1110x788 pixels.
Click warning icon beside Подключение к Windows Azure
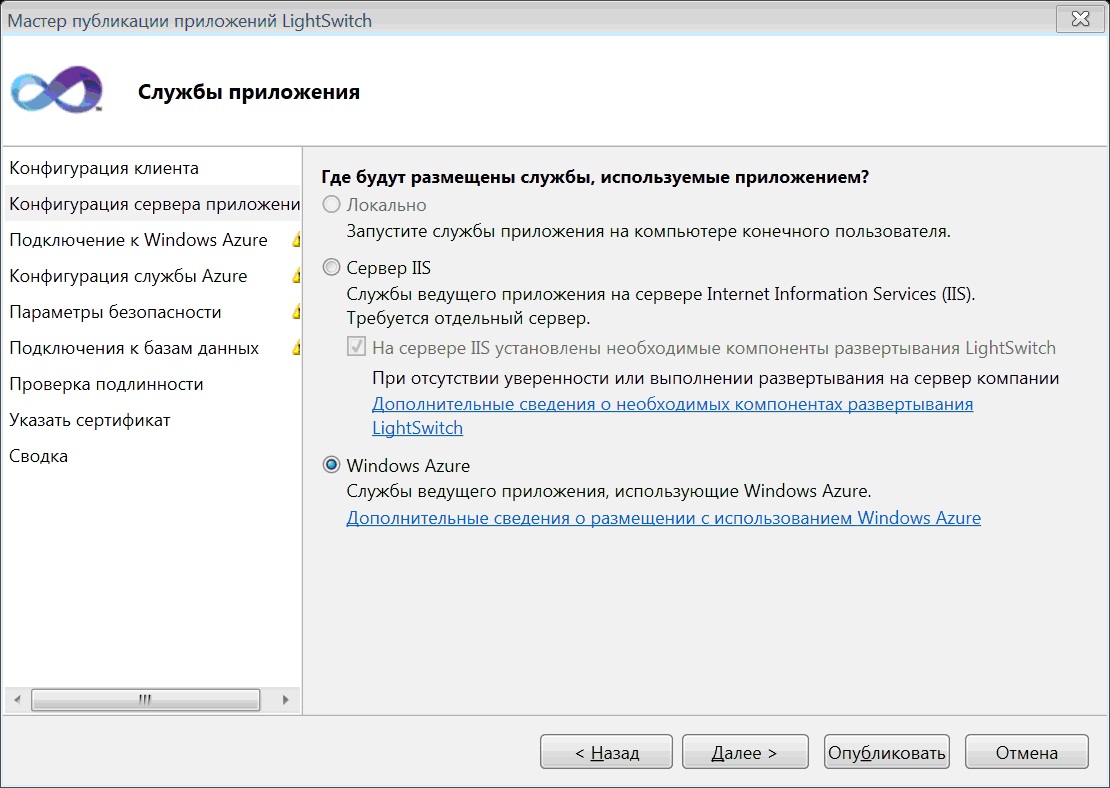pos(296,240)
